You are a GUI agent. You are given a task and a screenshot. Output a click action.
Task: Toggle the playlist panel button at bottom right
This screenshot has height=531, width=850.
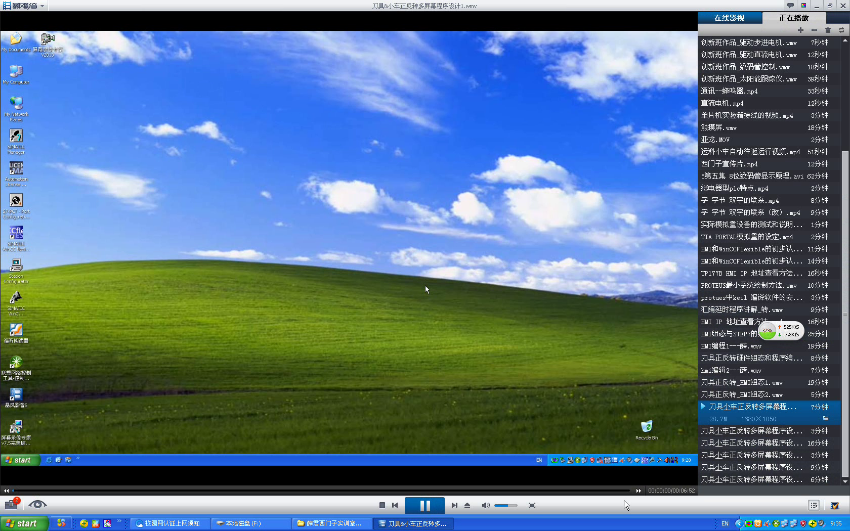814,505
